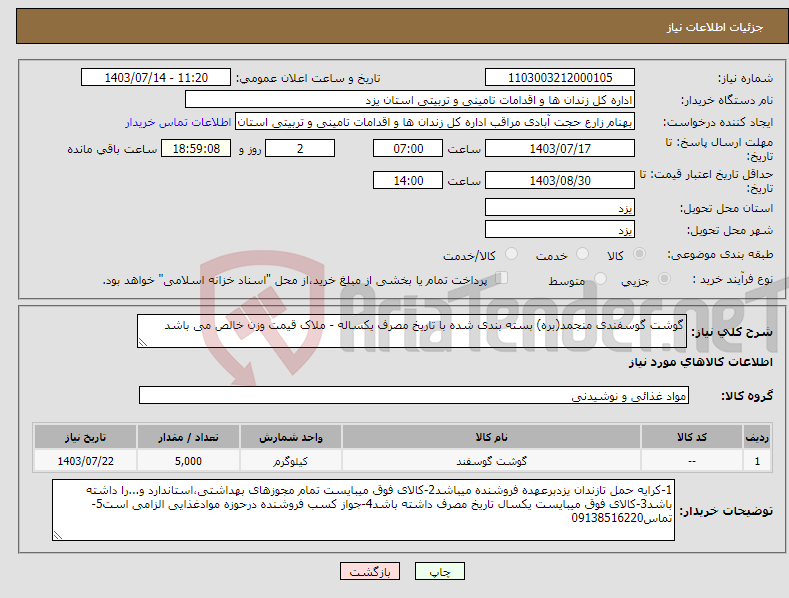
Task: Click the تاریخ نیاز column header
Action: click(86, 437)
